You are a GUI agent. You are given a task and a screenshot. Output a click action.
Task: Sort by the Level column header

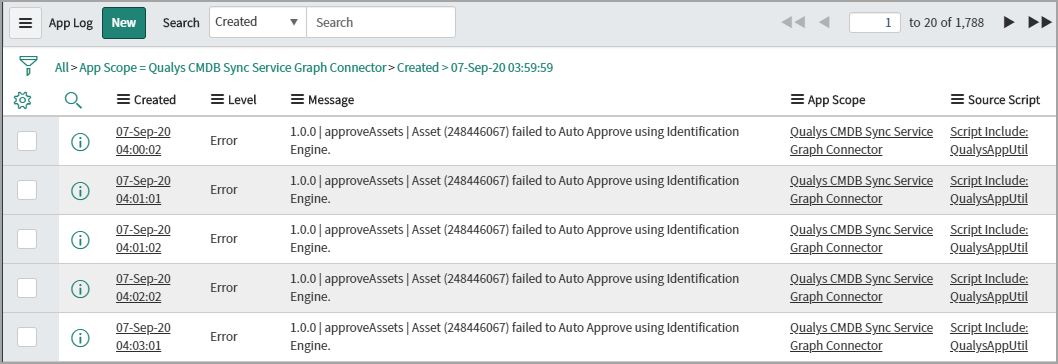click(242, 100)
